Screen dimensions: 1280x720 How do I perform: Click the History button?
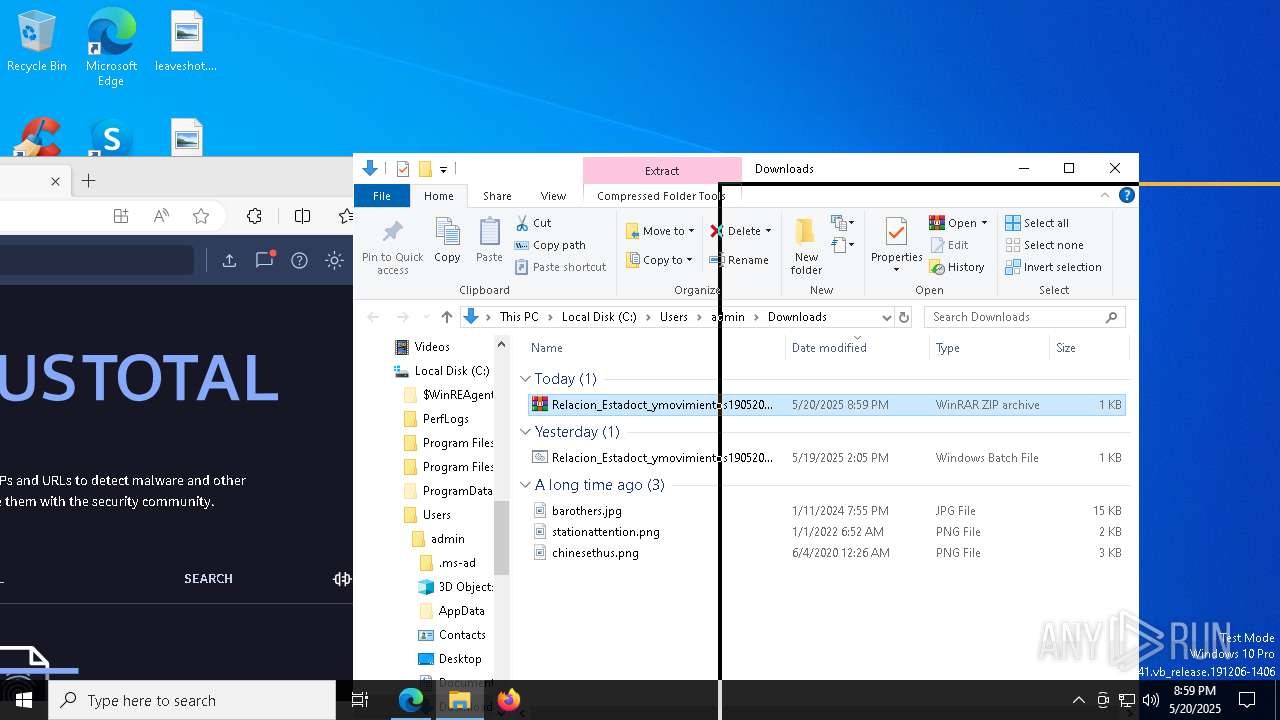pos(957,267)
